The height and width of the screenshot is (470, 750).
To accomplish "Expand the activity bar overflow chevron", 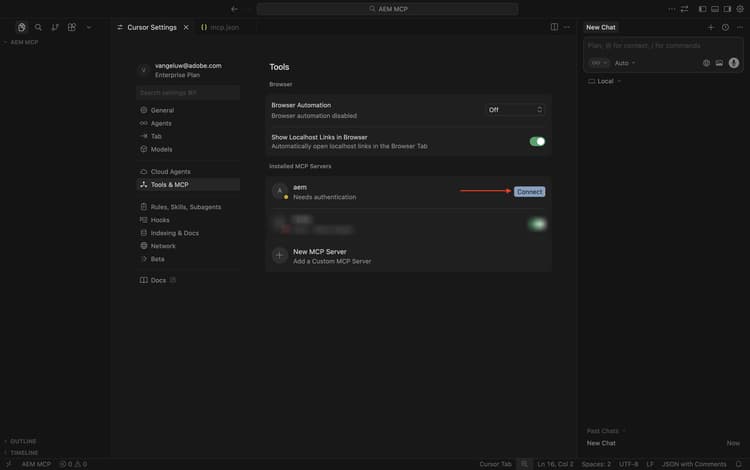I will pyautogui.click(x=88, y=27).
